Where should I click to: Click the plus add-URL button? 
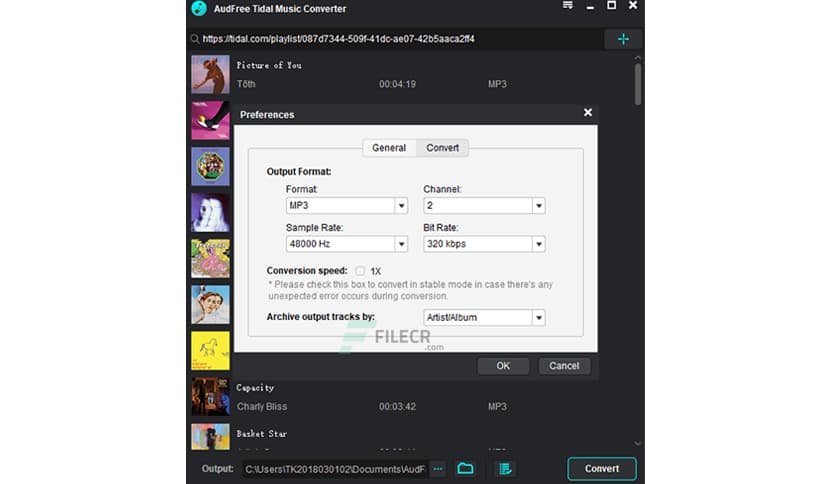coord(623,39)
